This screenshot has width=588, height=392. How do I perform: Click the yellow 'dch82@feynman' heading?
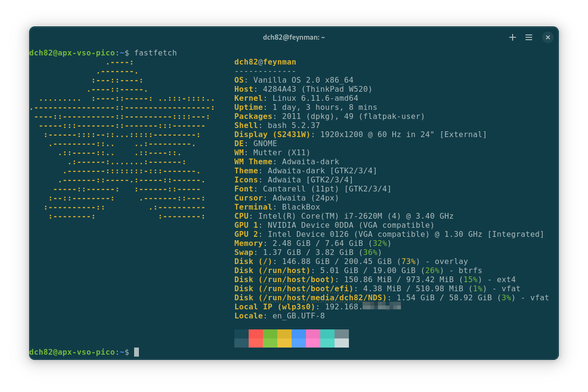[265, 62]
